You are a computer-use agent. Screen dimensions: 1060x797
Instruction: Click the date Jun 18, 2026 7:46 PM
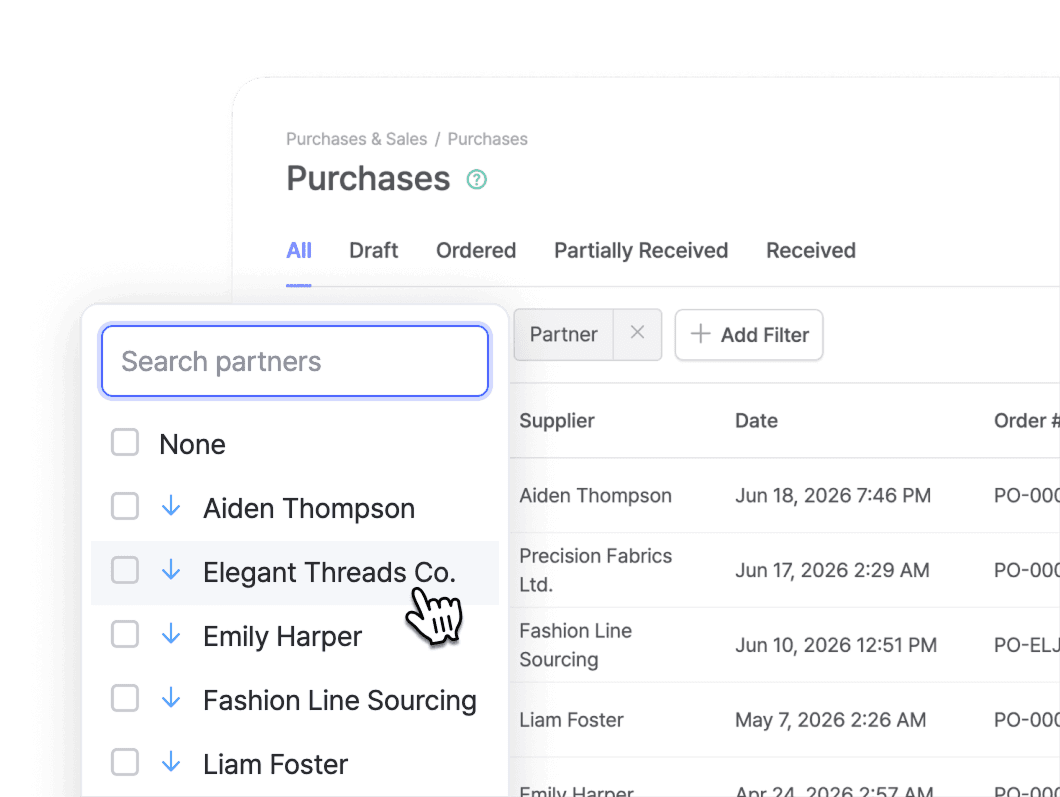point(833,496)
